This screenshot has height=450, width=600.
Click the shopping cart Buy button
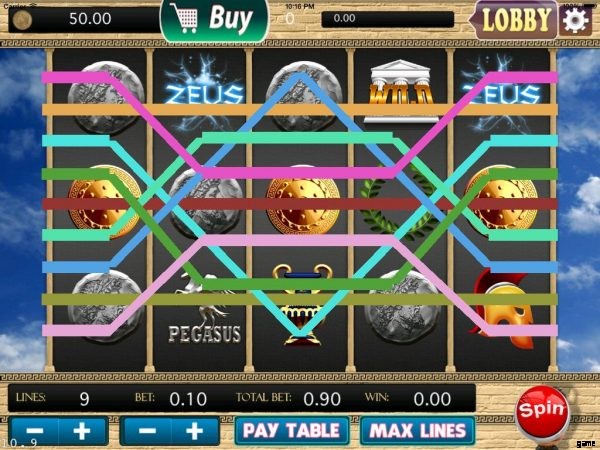[x=214, y=20]
